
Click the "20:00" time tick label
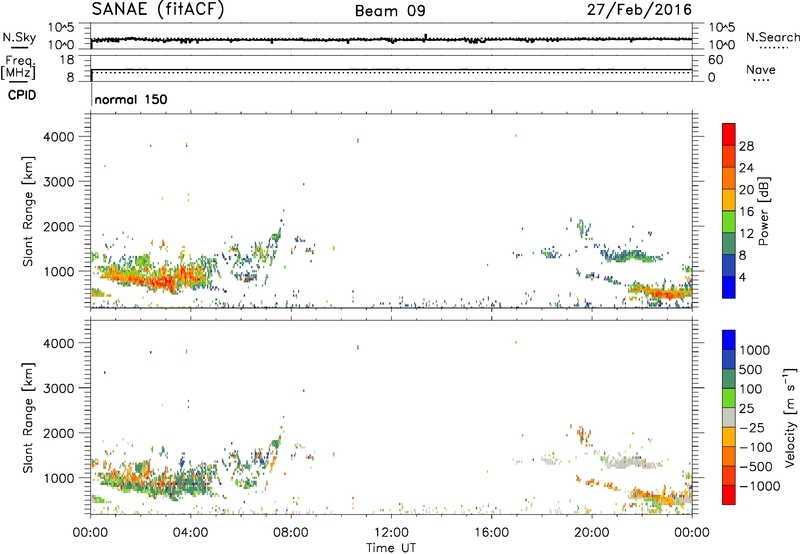click(x=591, y=533)
